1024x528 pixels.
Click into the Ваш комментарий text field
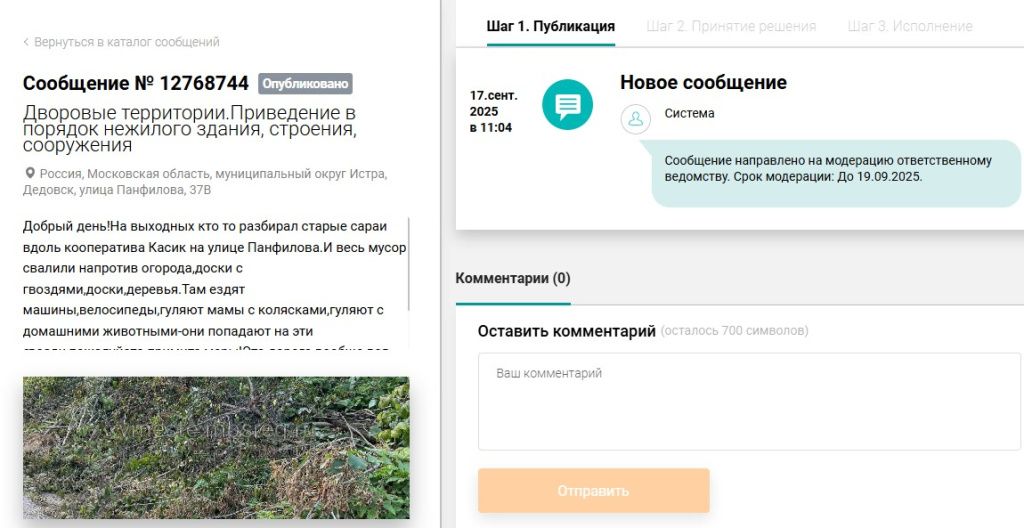tap(748, 401)
